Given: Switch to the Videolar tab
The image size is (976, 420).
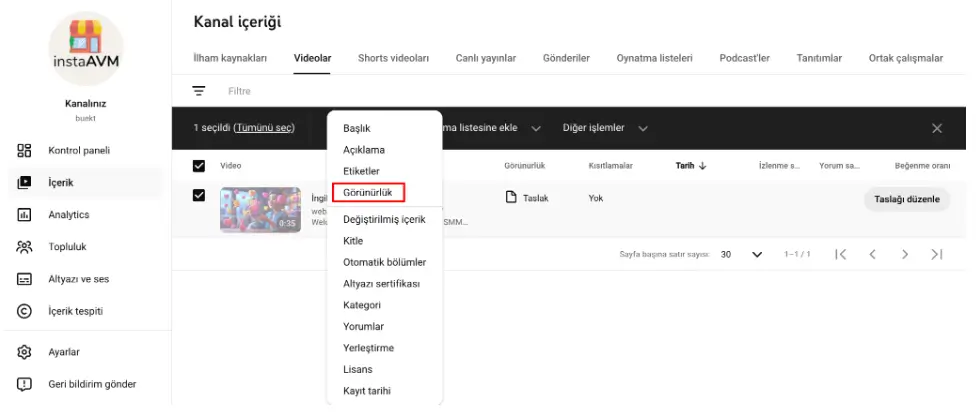Looking at the screenshot, I should click(x=312, y=58).
